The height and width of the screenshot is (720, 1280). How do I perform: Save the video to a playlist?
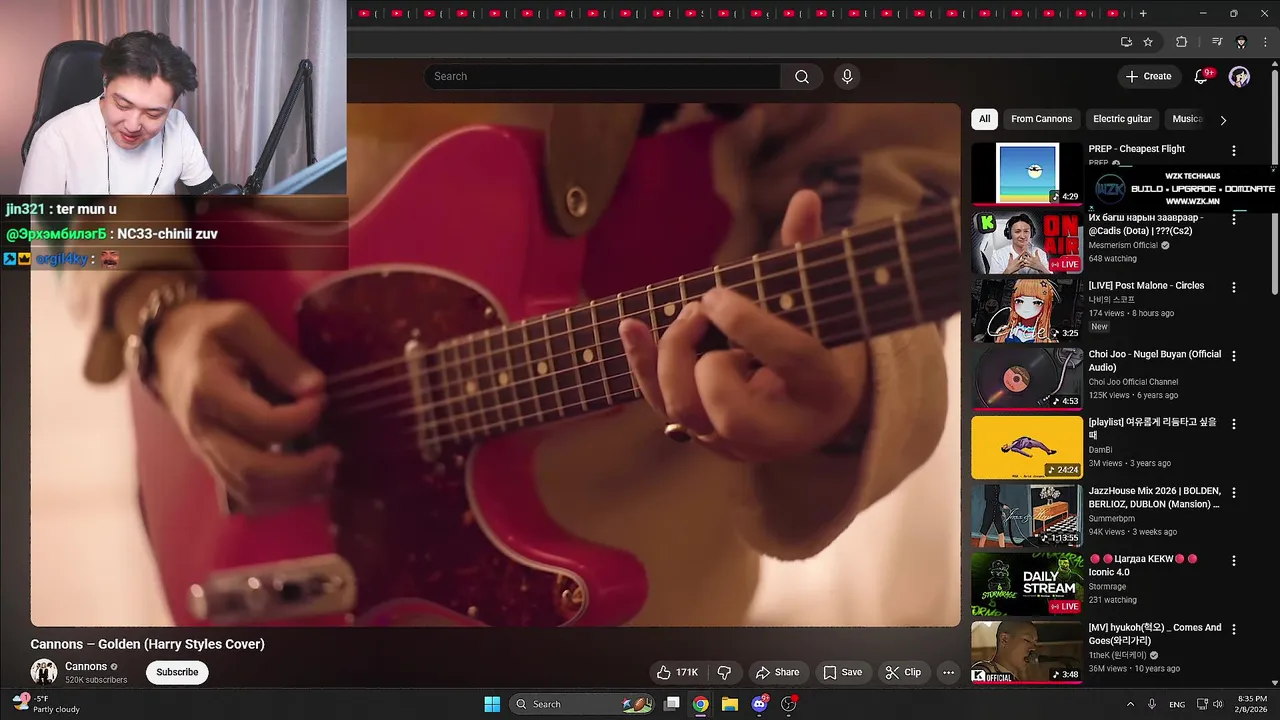[x=842, y=672]
